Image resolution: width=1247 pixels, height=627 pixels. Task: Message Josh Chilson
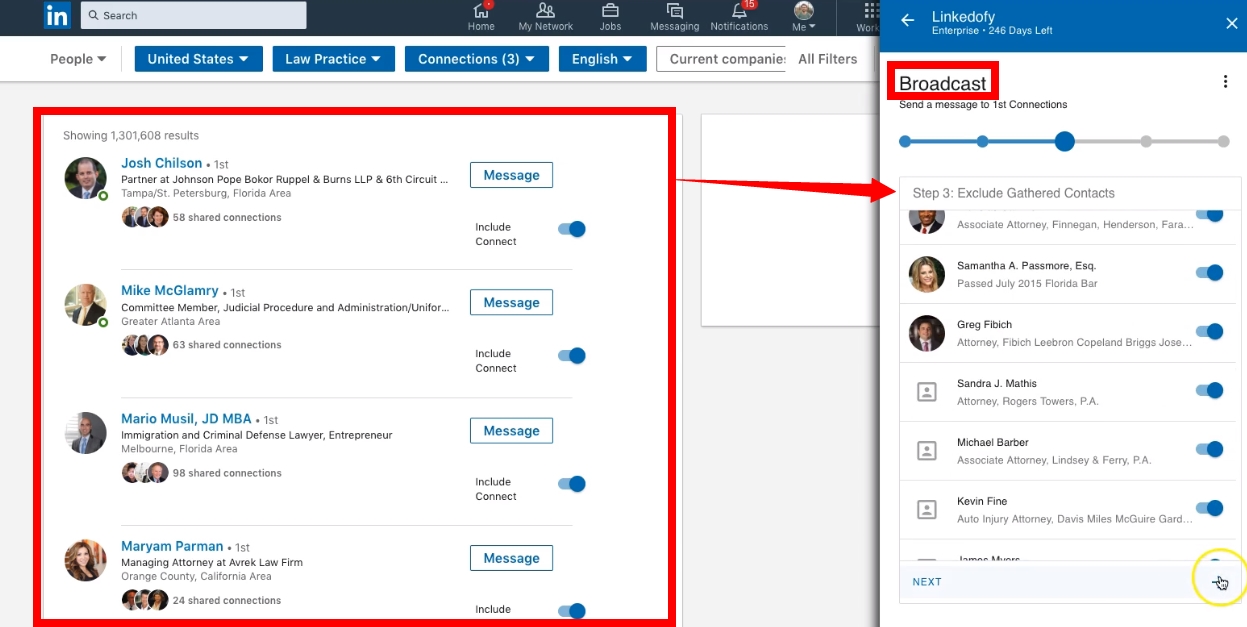(511, 175)
